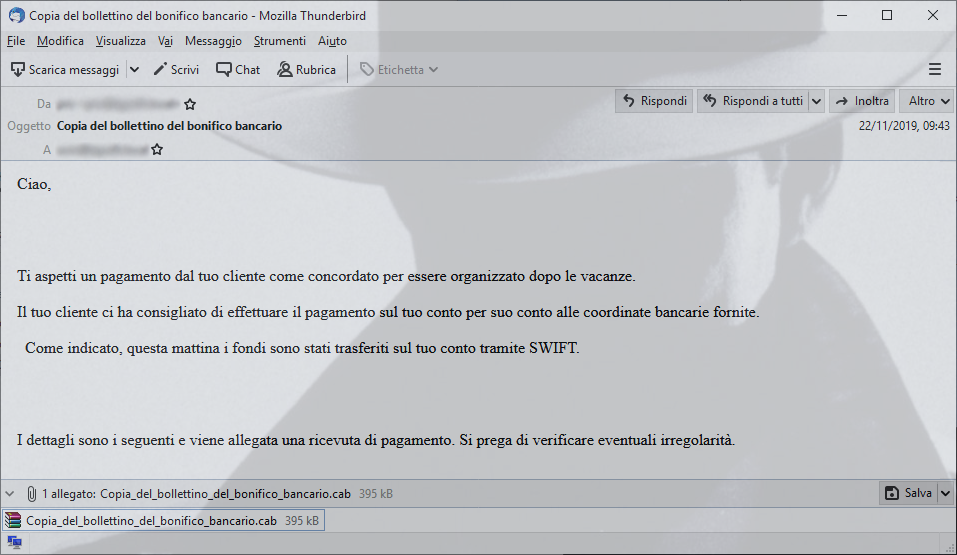Collapse the attachment pane chevron
957x555 pixels.
point(10,493)
